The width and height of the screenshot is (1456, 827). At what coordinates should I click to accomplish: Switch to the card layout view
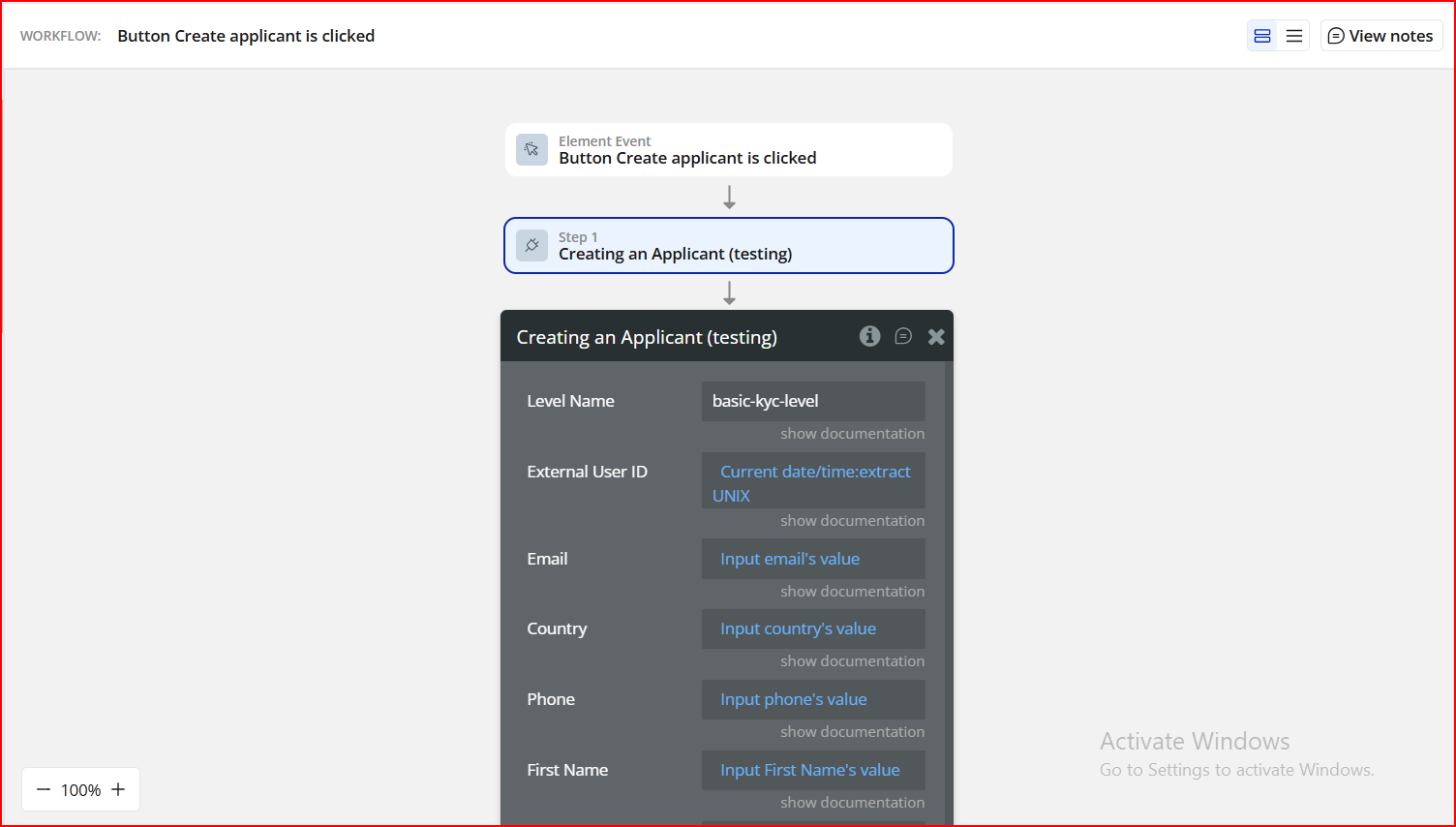pyautogui.click(x=1262, y=36)
